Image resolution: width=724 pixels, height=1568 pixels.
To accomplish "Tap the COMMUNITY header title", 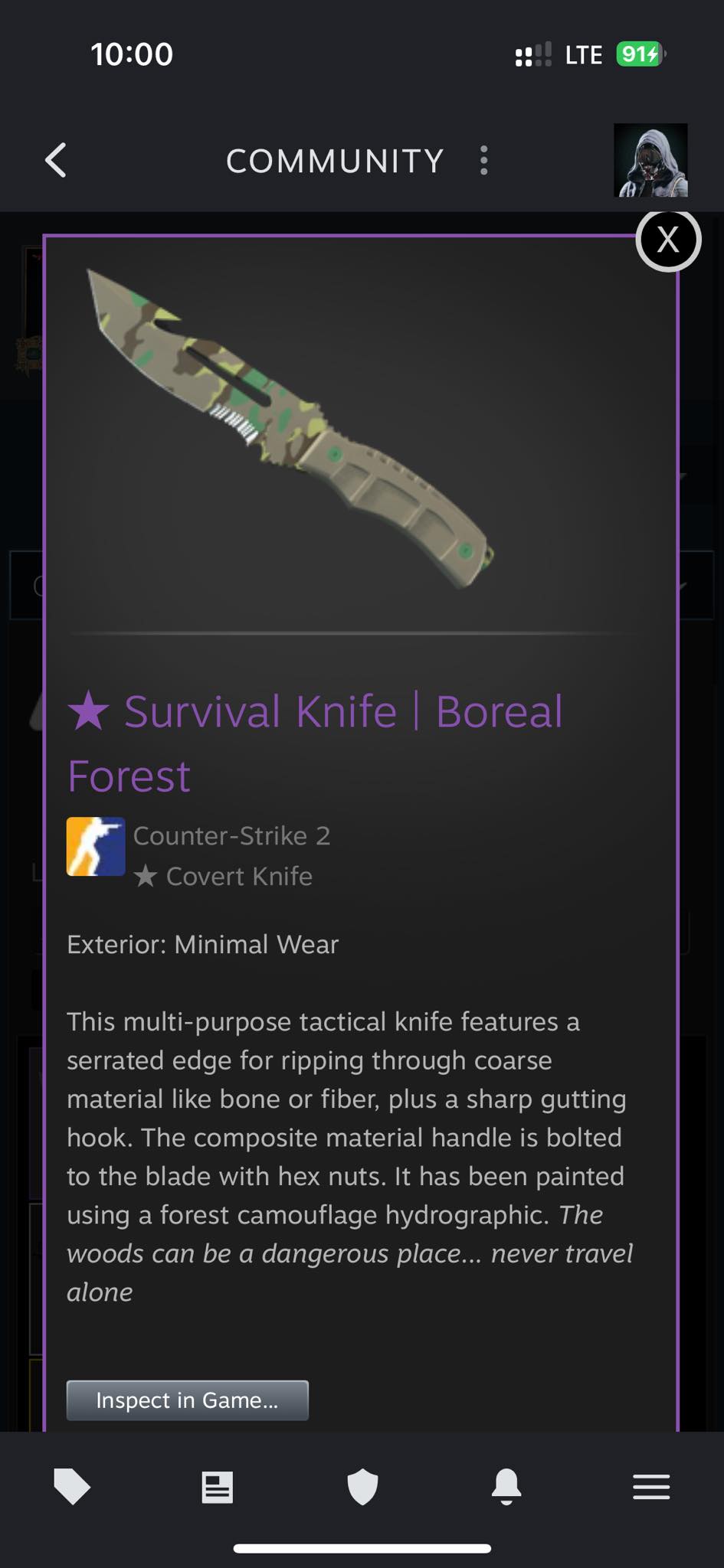I will [x=335, y=161].
